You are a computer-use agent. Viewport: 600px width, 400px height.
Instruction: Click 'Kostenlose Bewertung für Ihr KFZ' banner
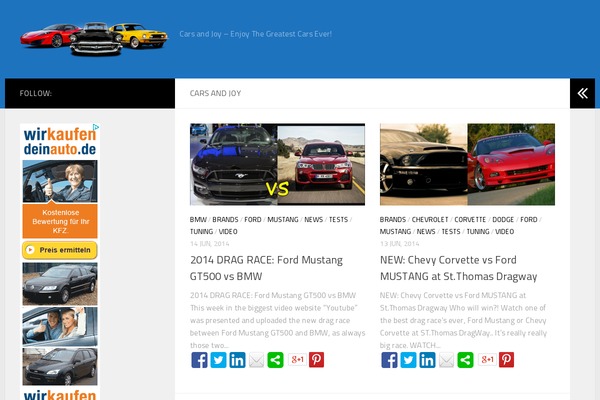[x=60, y=221]
